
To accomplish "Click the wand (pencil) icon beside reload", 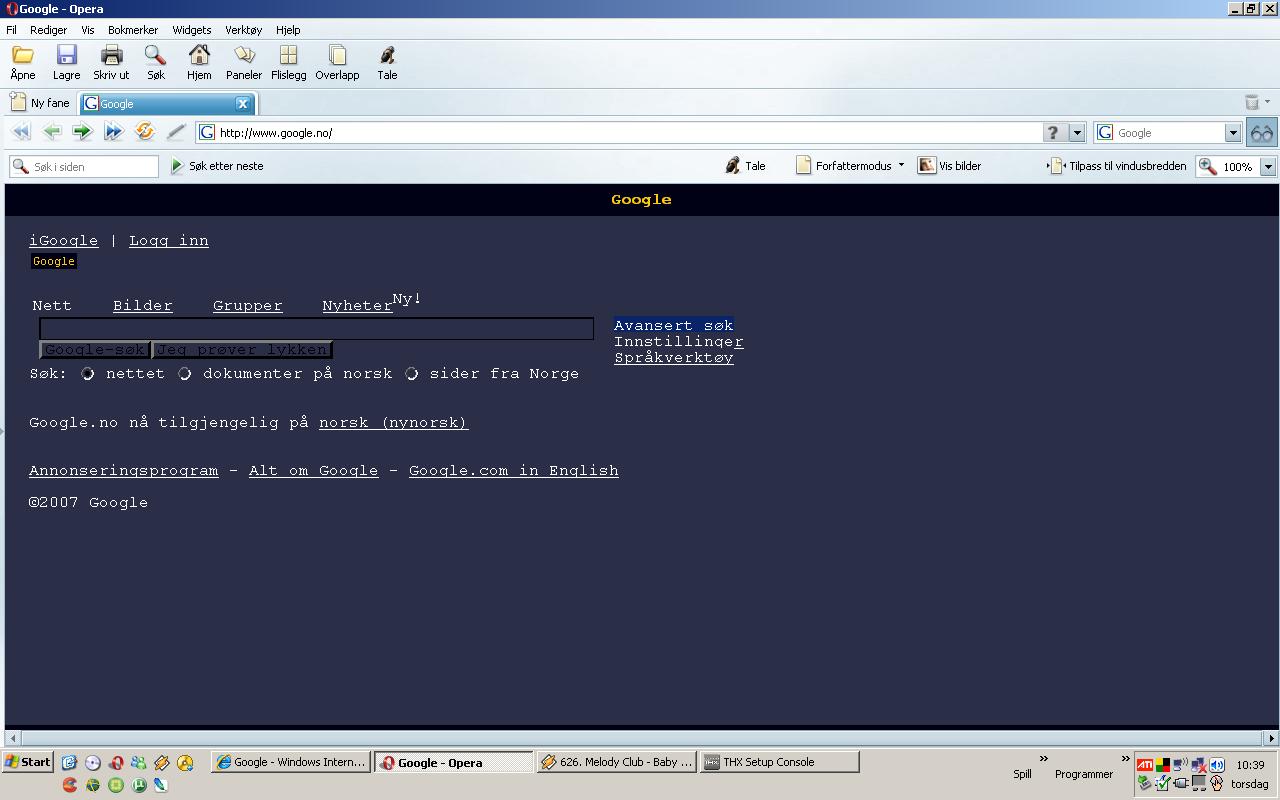I will click(x=176, y=132).
